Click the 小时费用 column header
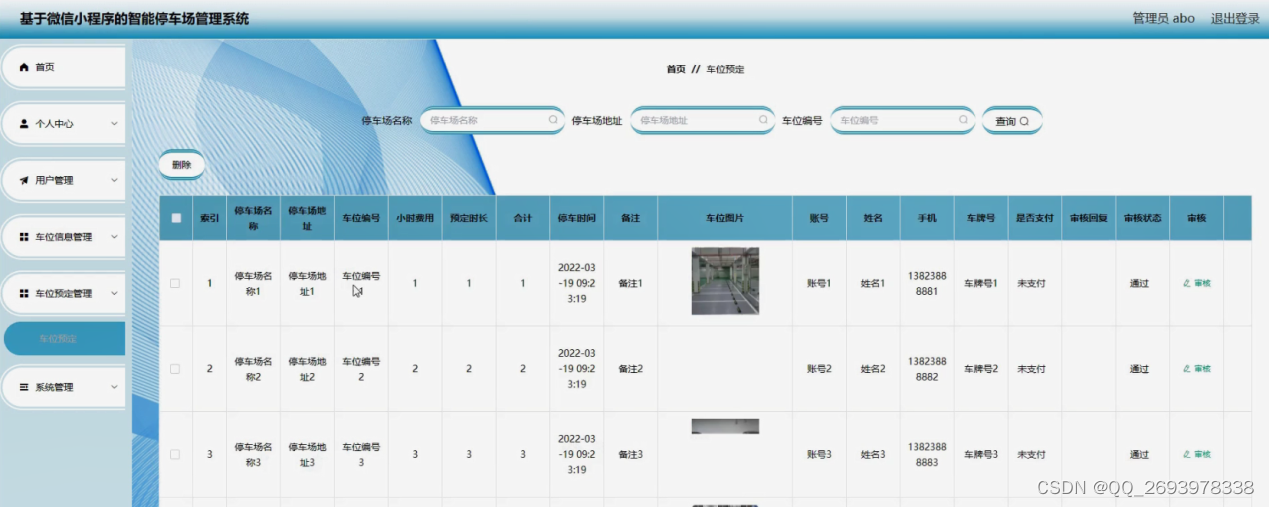This screenshot has height=507, width=1269. (x=415, y=218)
